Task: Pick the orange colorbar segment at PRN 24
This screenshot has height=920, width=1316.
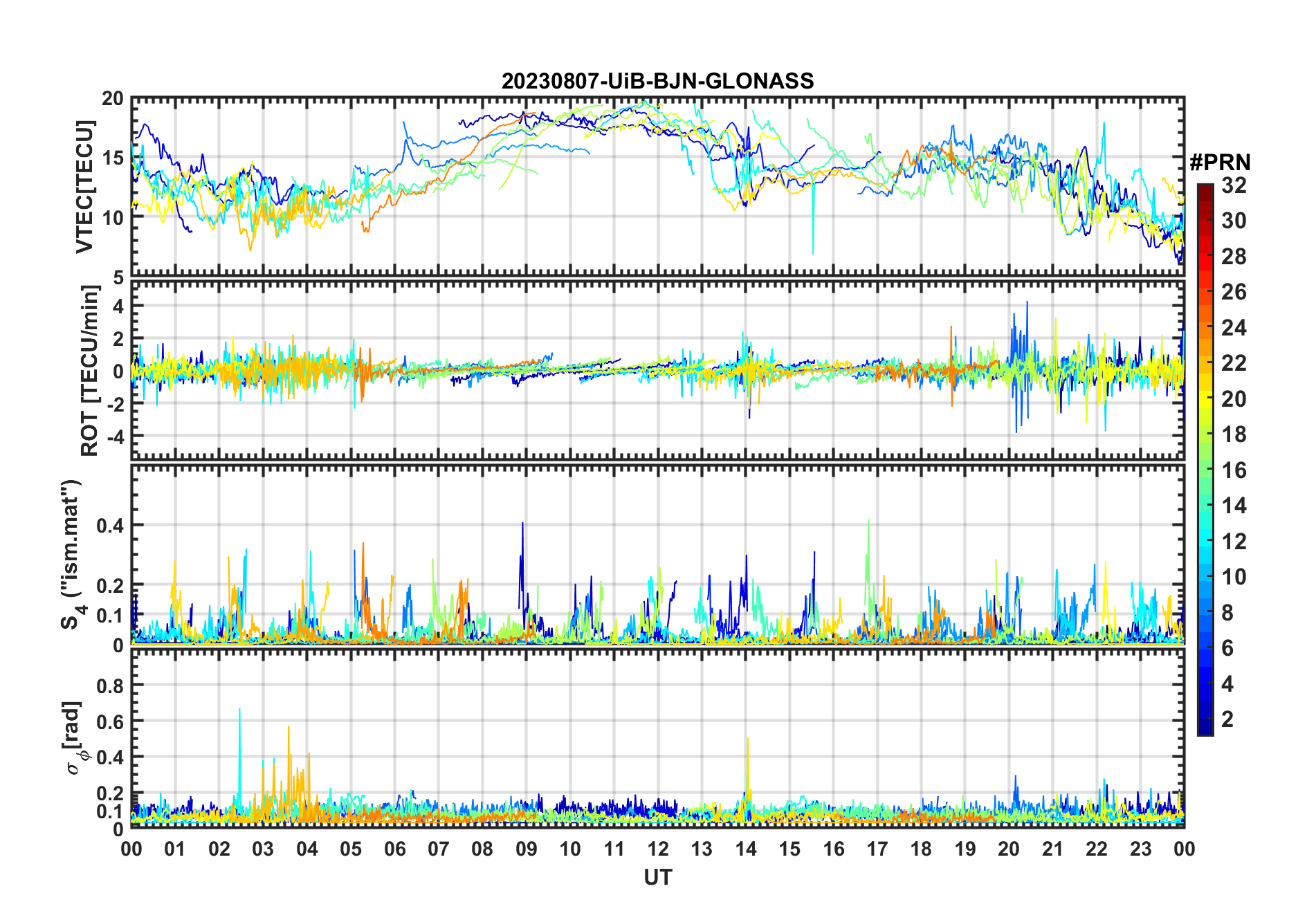Action: point(1205,328)
